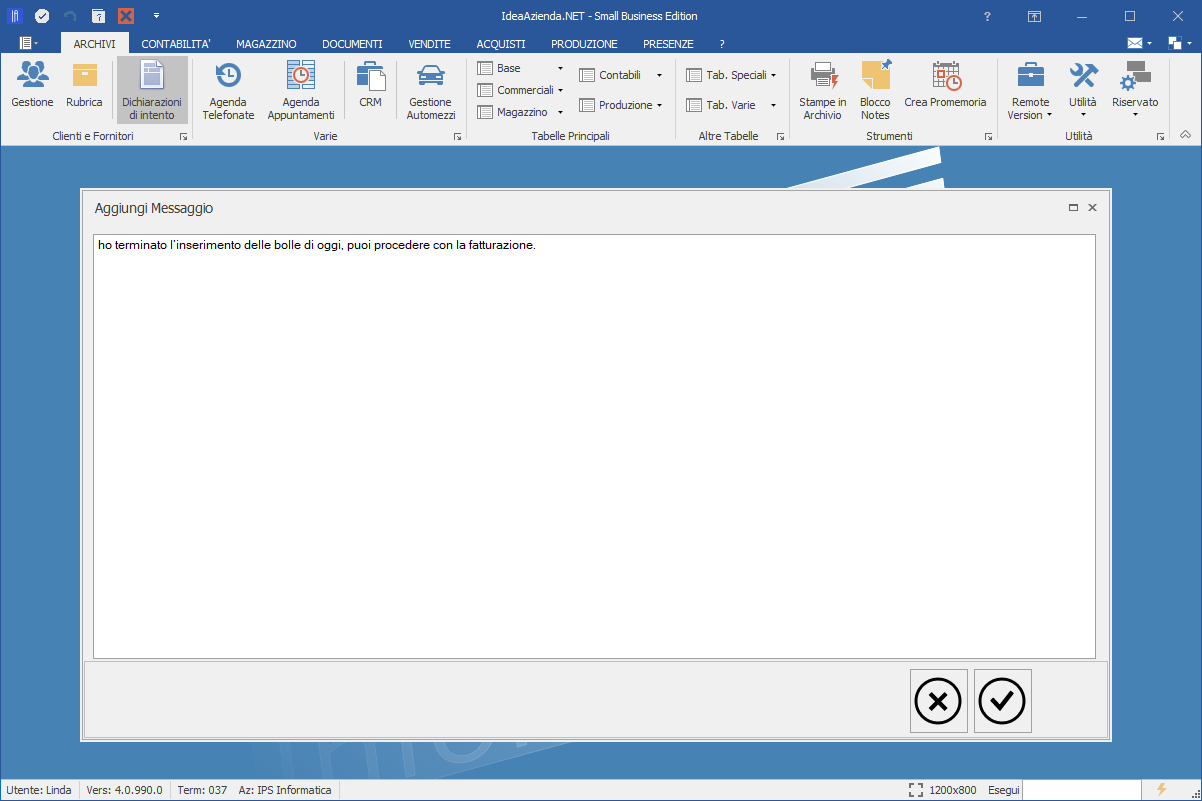1202x801 pixels.
Task: Switch to the PRODUZIONE ribbon tab
Action: click(x=584, y=44)
